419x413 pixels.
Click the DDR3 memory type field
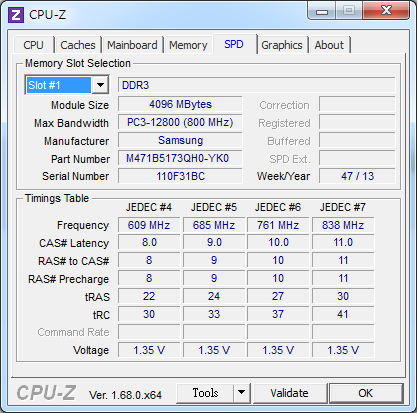coord(257,85)
